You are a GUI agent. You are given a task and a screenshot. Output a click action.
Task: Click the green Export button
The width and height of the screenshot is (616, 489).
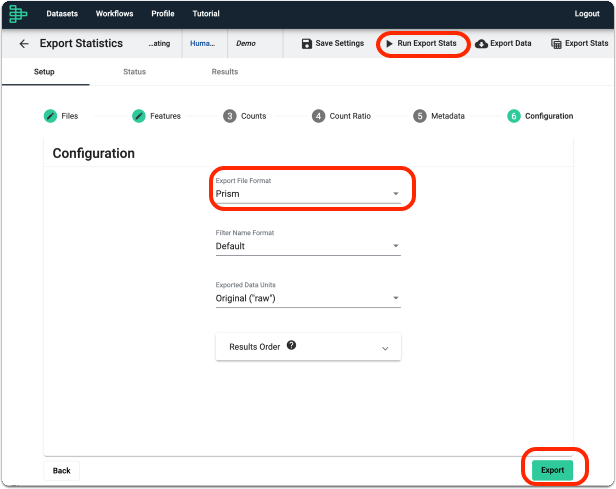[552, 470]
